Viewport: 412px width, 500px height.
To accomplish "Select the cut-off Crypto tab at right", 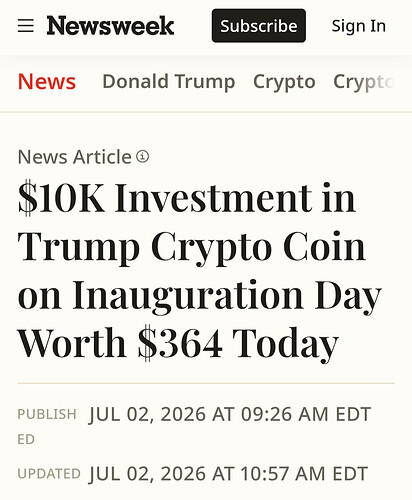I will click(364, 82).
